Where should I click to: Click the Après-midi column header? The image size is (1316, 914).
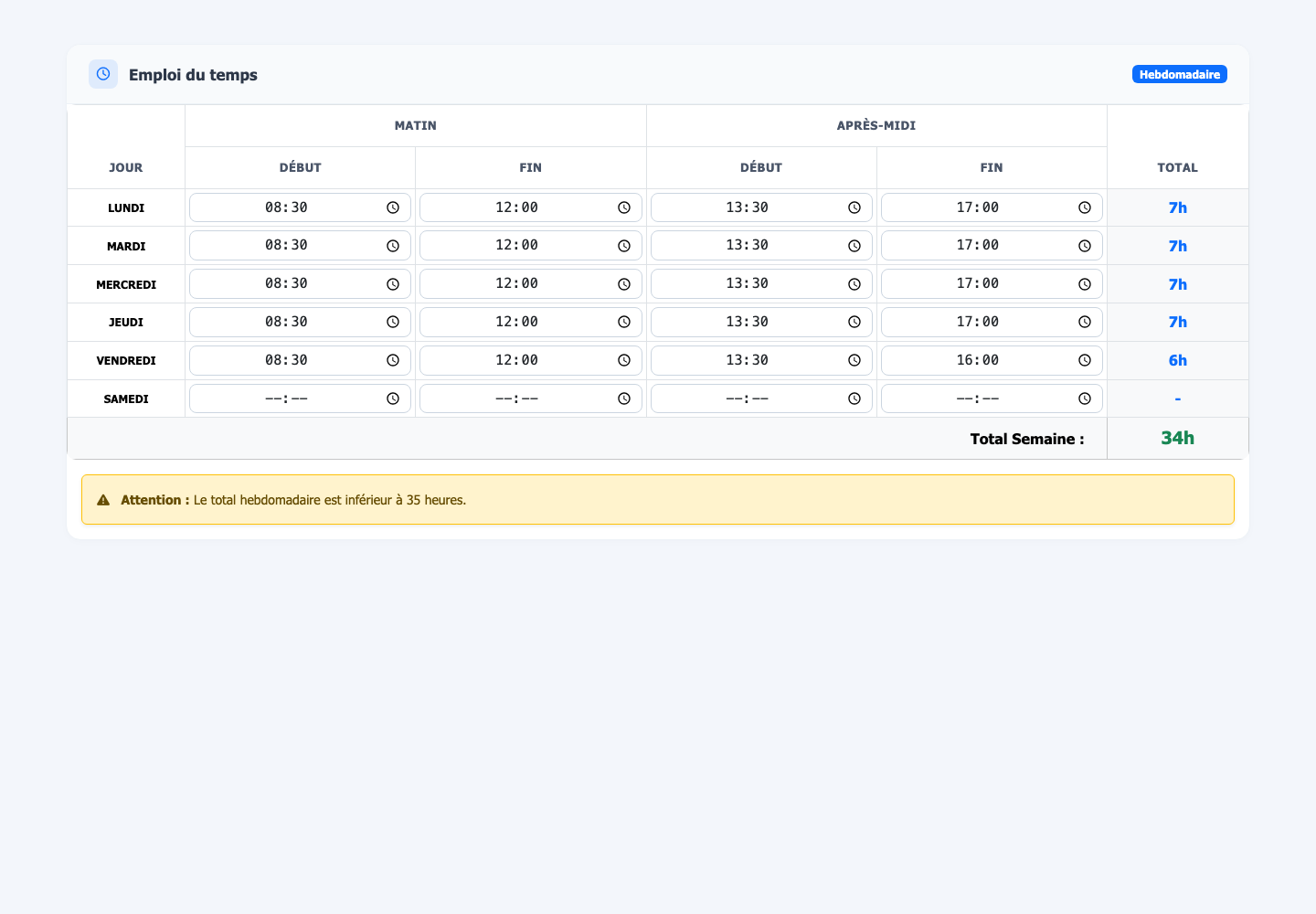pyautogui.click(x=876, y=125)
